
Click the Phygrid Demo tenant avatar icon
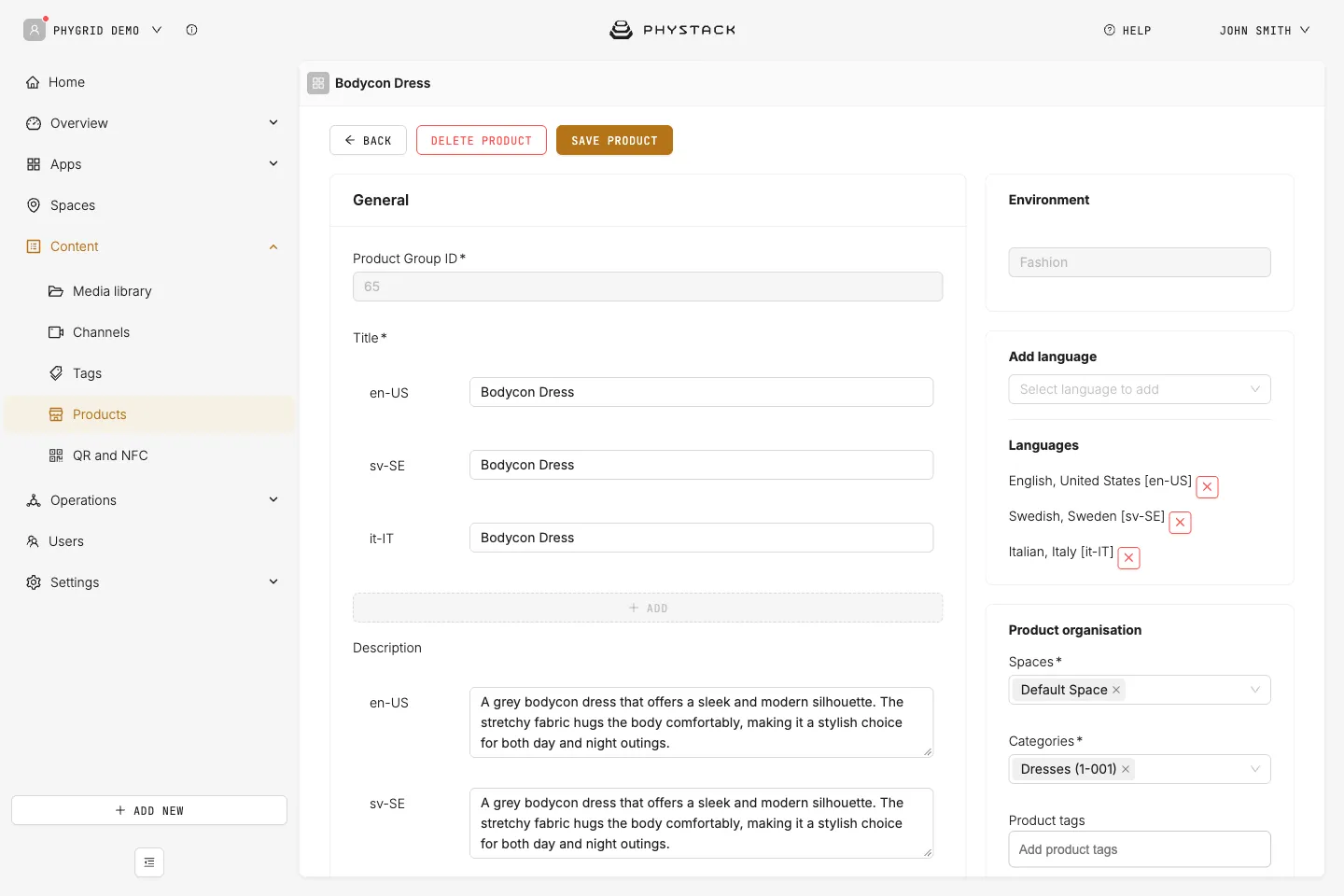35,30
